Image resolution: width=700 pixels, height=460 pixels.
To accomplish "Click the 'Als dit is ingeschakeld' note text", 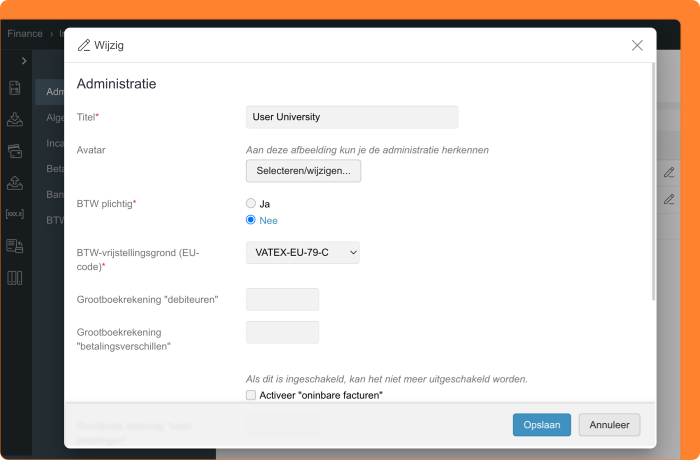I will pyautogui.click(x=387, y=379).
